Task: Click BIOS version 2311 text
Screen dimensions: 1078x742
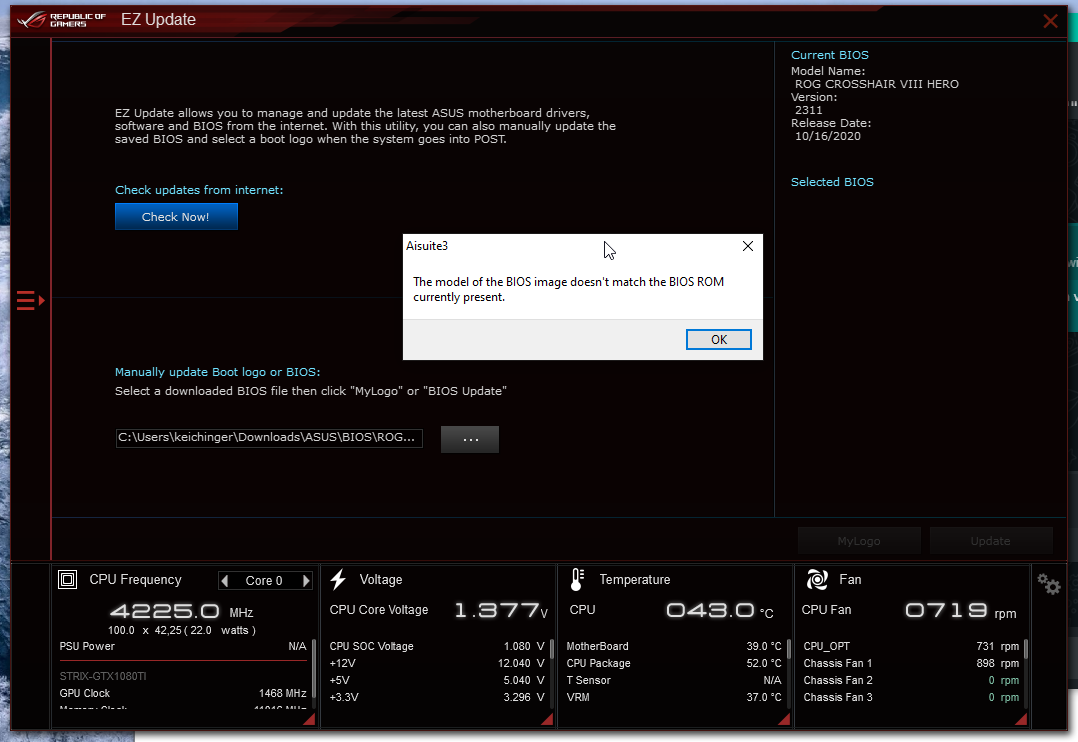Action: (808, 110)
